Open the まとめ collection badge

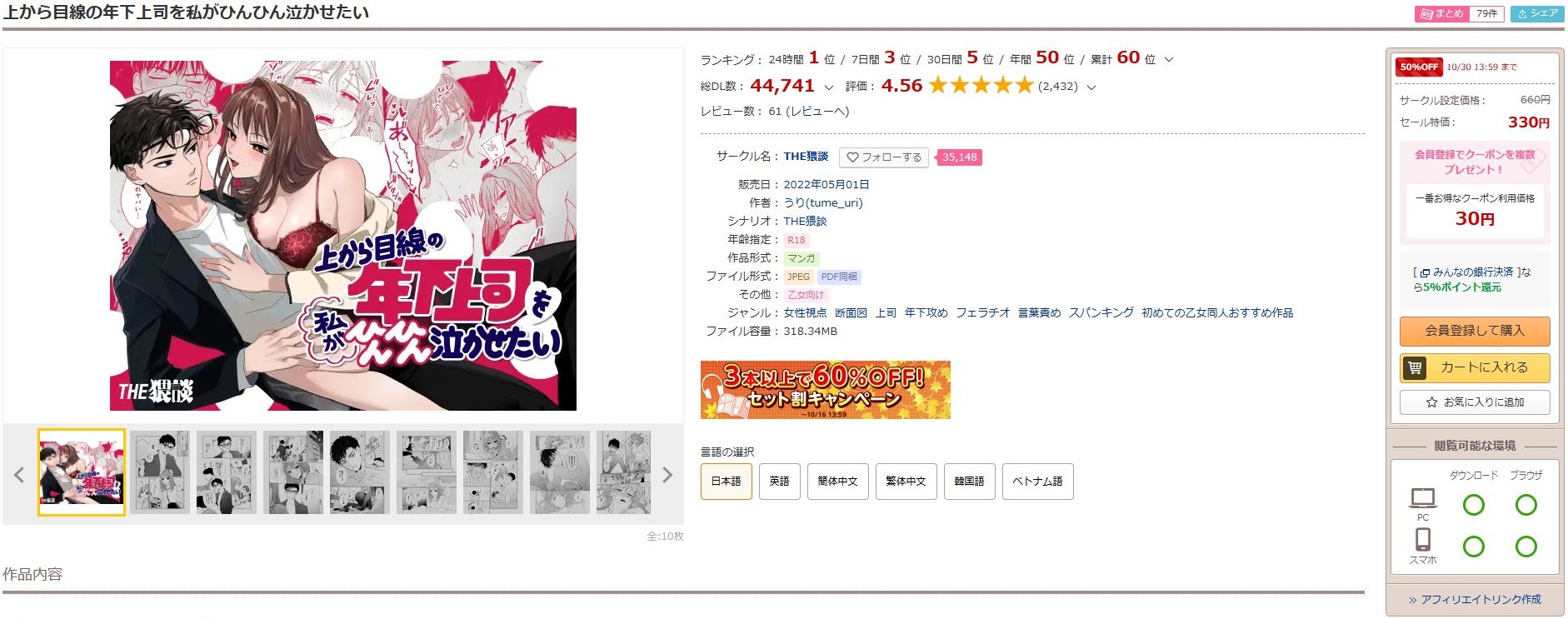[1460, 13]
